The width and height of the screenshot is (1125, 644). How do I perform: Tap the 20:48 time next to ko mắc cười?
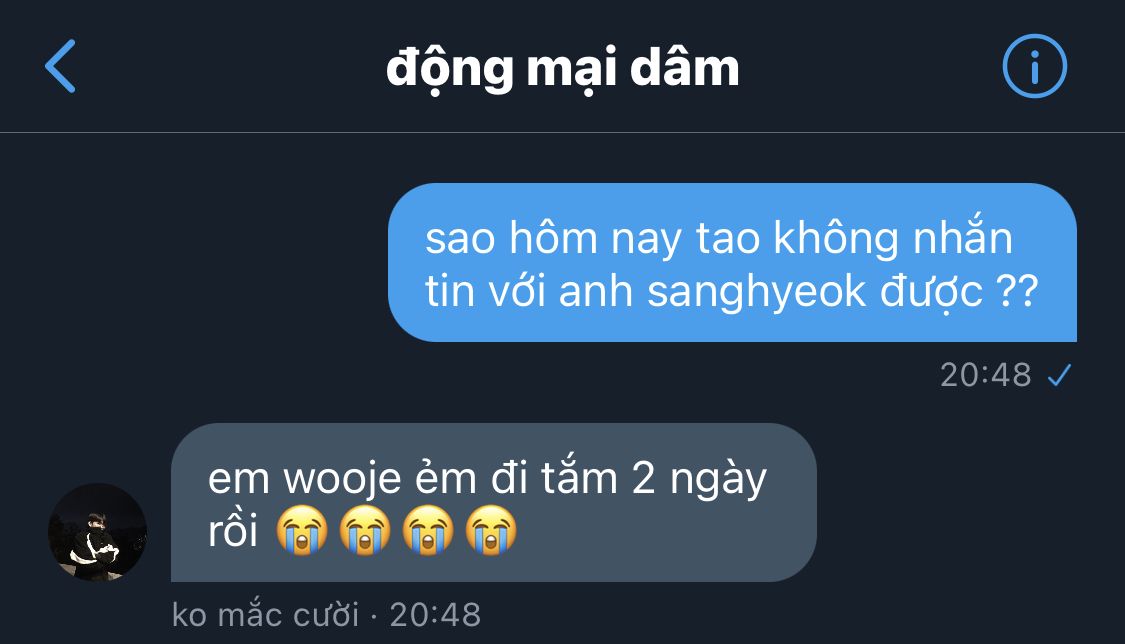coord(436,615)
